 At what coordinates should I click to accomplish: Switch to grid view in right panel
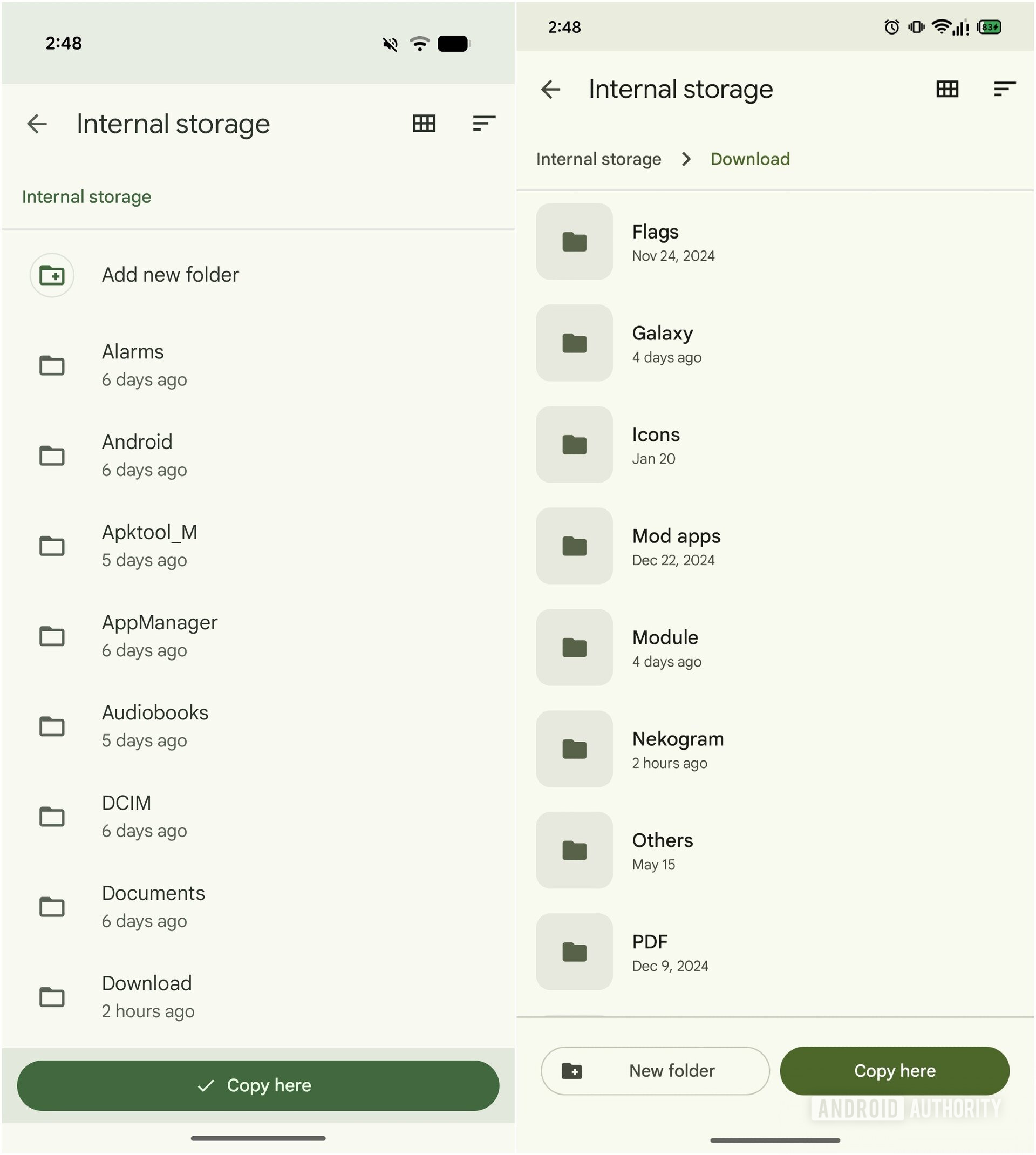(x=947, y=90)
